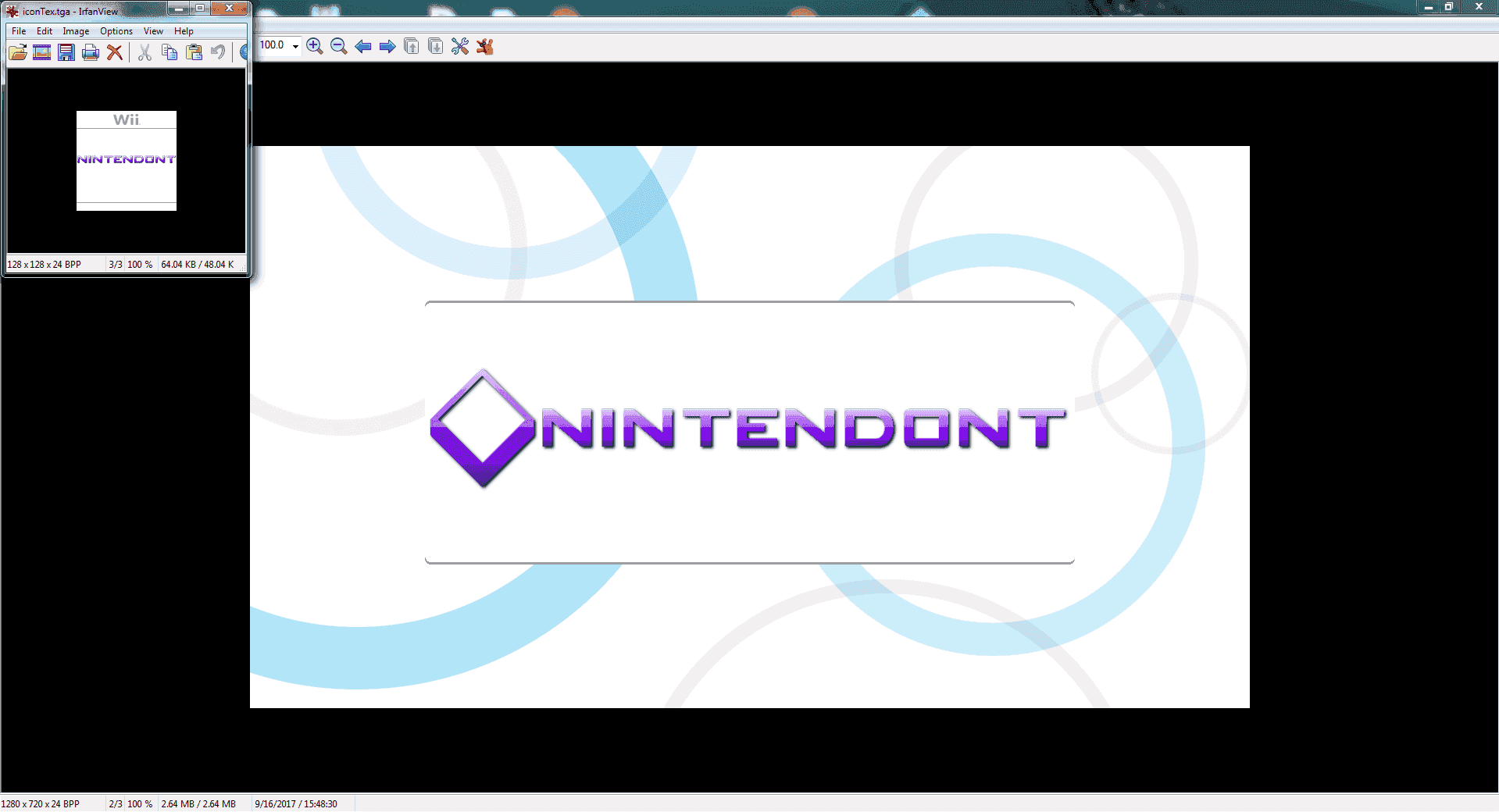This screenshot has width=1499, height=812.
Task: Click the Open file folder icon
Action: (18, 52)
